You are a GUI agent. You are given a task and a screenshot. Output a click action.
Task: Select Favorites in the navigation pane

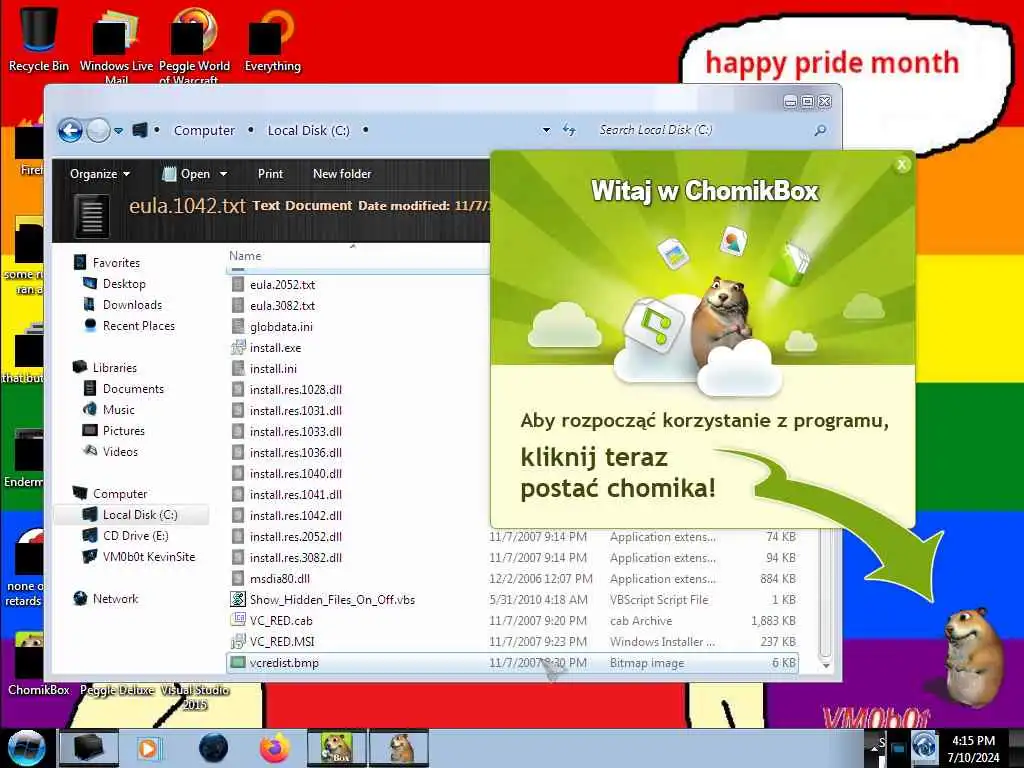(116, 263)
